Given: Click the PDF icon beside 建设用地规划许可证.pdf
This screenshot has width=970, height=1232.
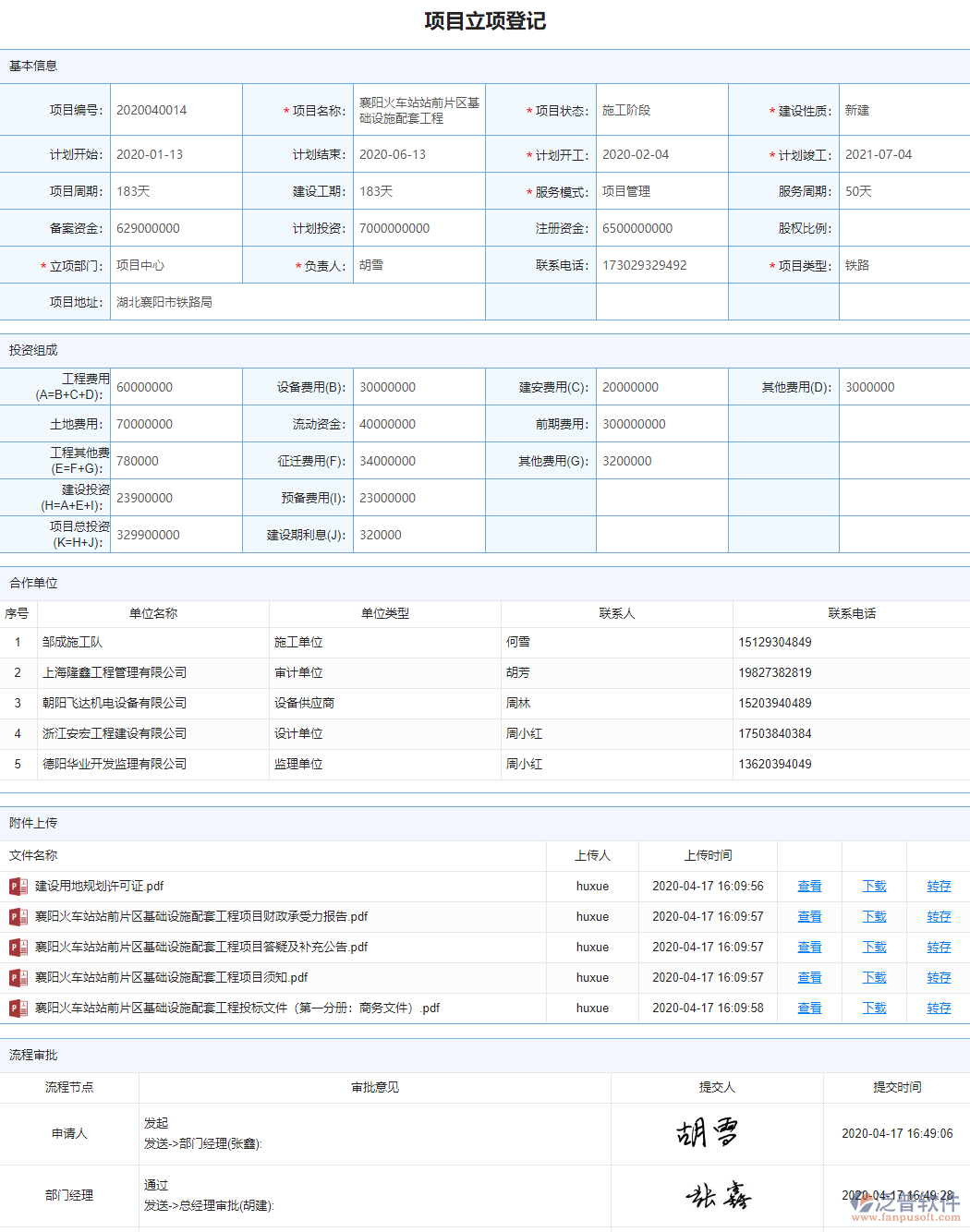Looking at the screenshot, I should pyautogui.click(x=16, y=886).
